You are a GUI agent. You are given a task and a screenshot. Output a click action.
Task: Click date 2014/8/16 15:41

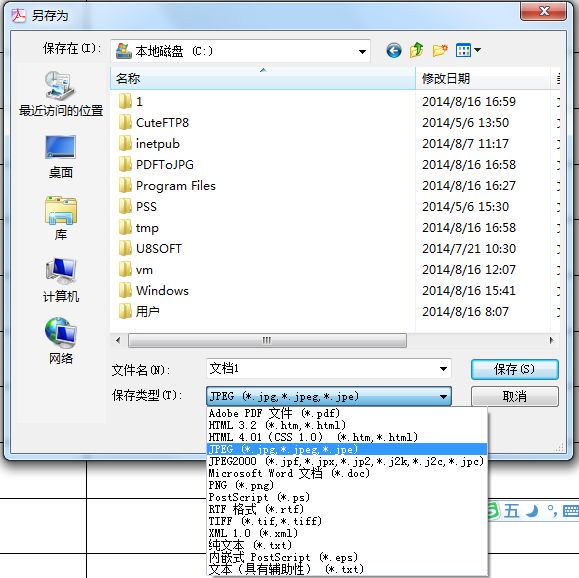click(469, 291)
